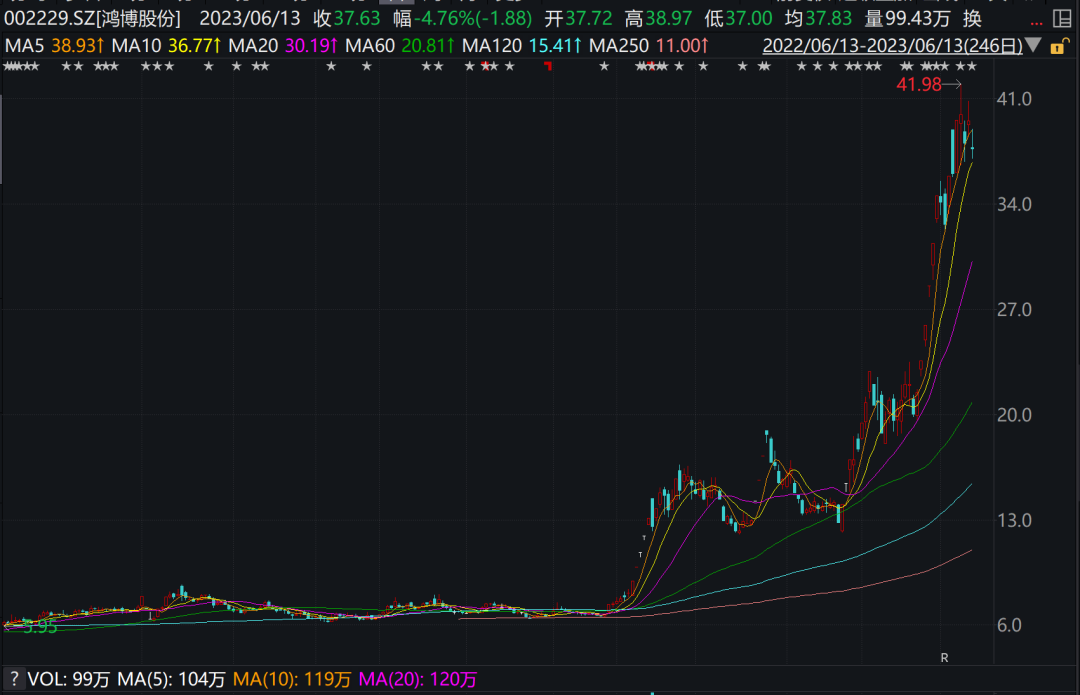Expand the date range dropdown arrow
1080x695 pixels.
pos(1032,45)
